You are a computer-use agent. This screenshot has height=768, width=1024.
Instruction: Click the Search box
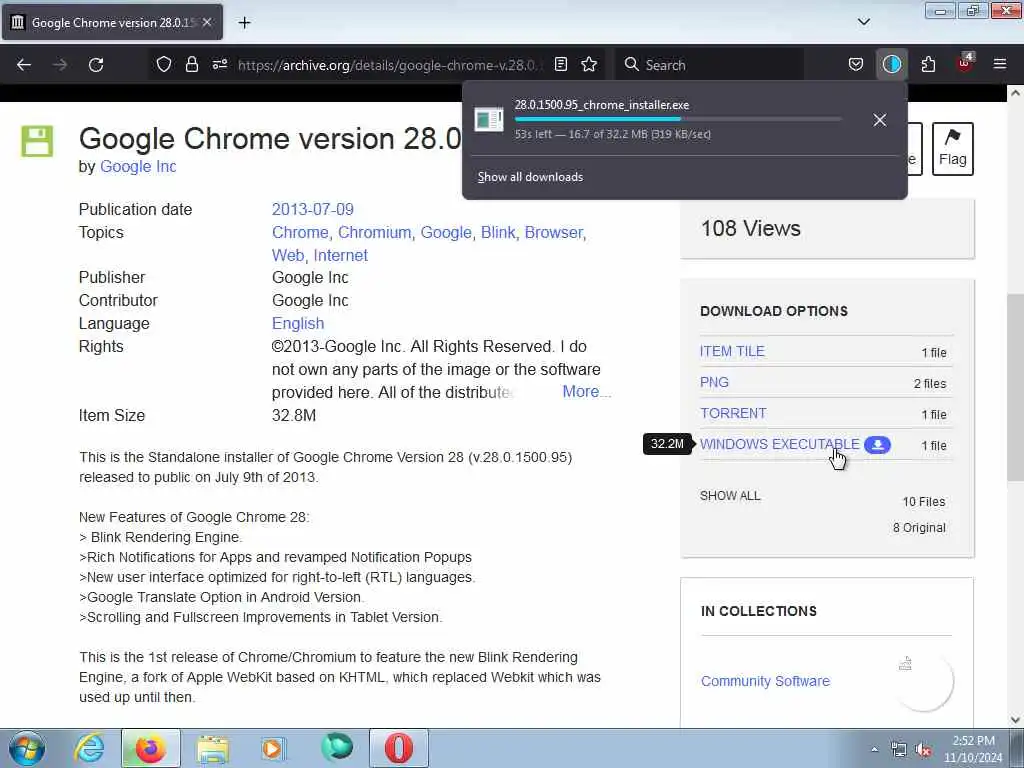click(x=709, y=65)
